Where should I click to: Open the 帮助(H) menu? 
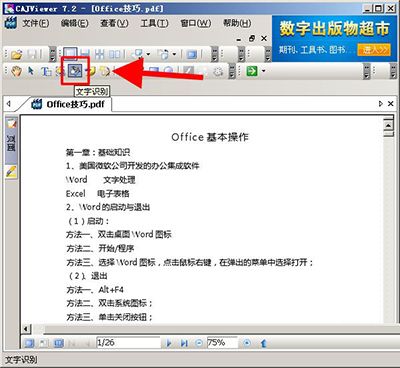tap(237, 23)
